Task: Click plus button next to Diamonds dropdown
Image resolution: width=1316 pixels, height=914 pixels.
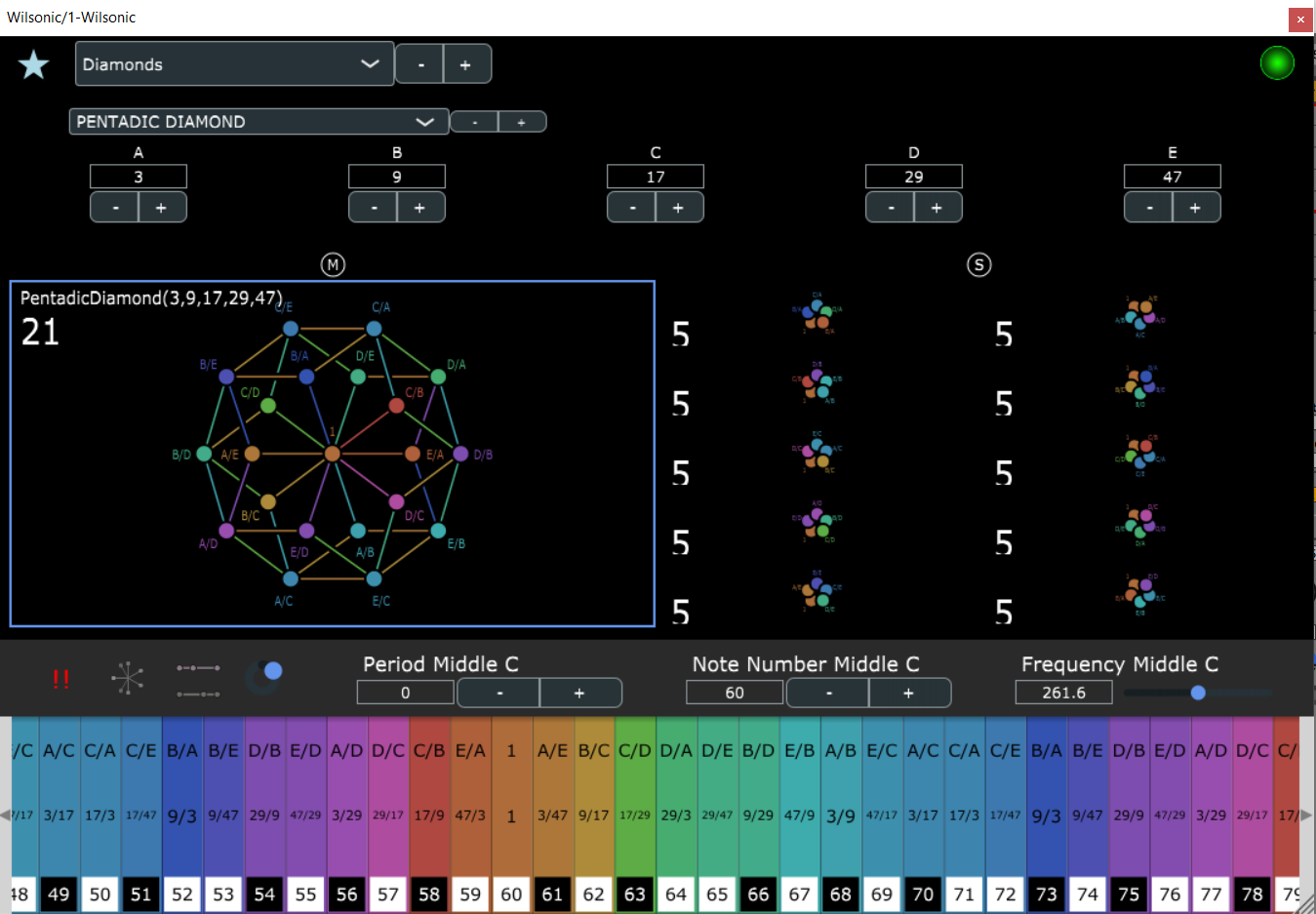Action: [x=466, y=64]
